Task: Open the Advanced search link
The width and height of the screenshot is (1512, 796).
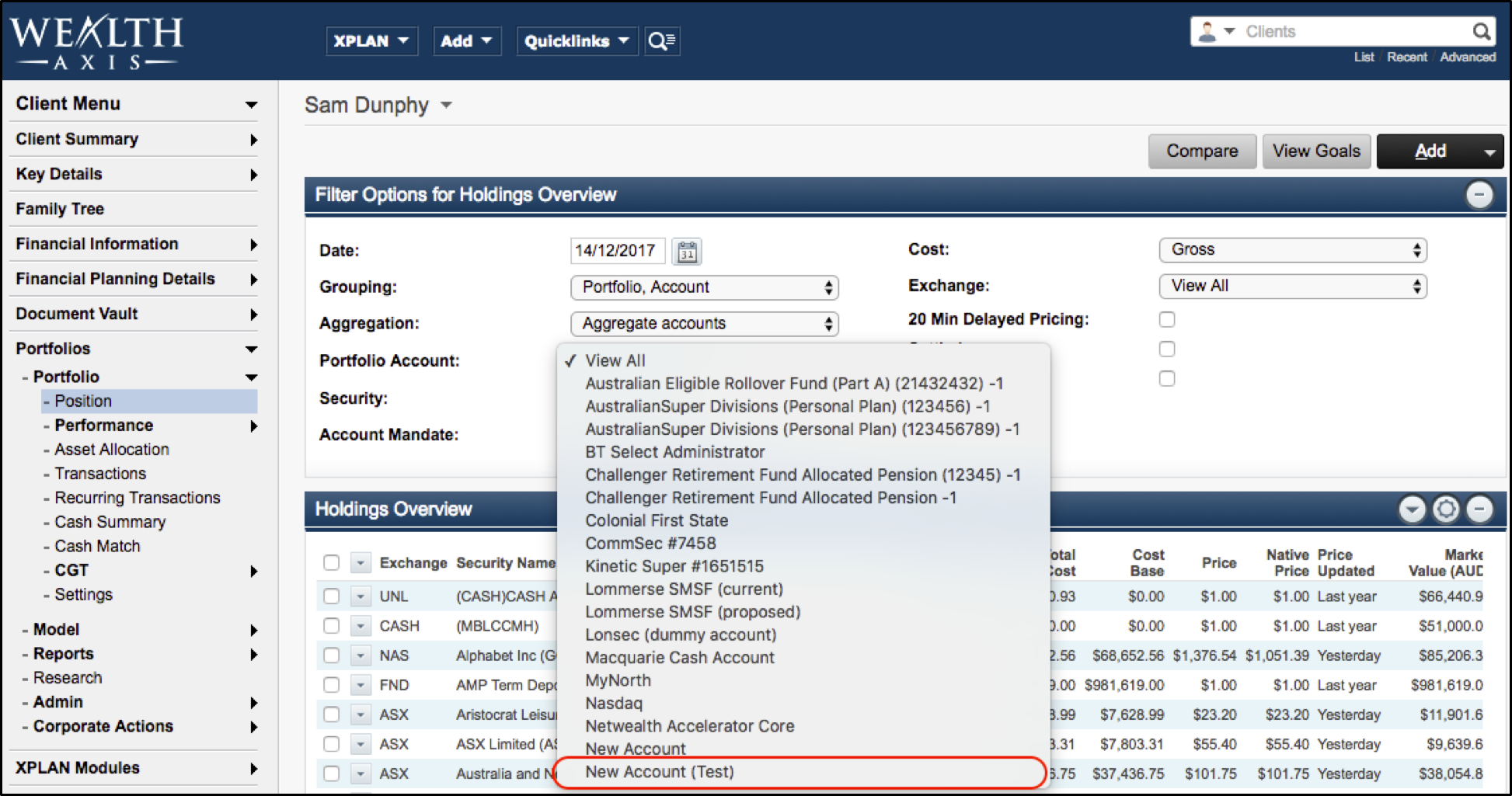Action: 1467,57
